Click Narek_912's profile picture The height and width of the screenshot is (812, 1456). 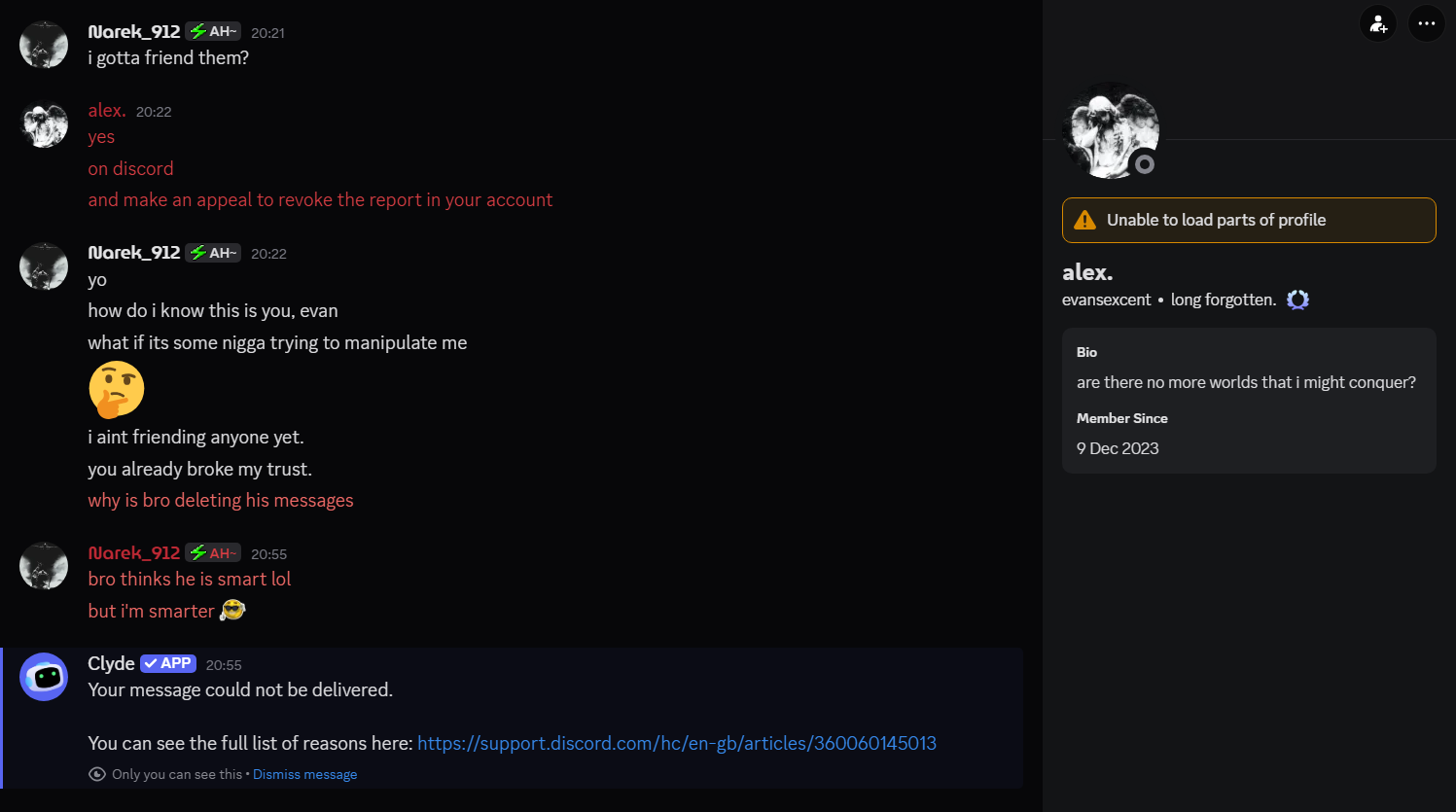coord(44,44)
